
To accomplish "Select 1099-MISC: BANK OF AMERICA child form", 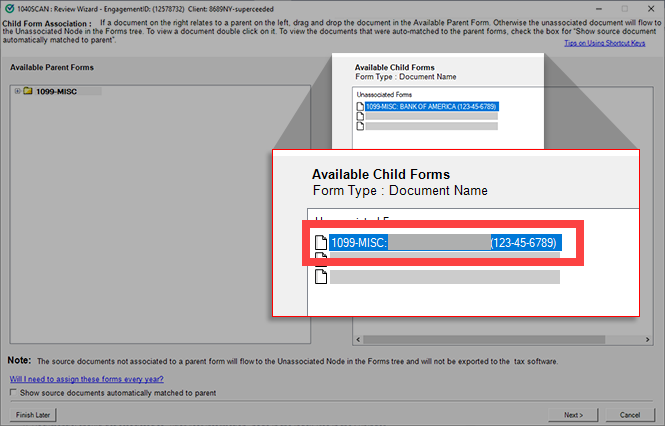I will tap(432, 106).
